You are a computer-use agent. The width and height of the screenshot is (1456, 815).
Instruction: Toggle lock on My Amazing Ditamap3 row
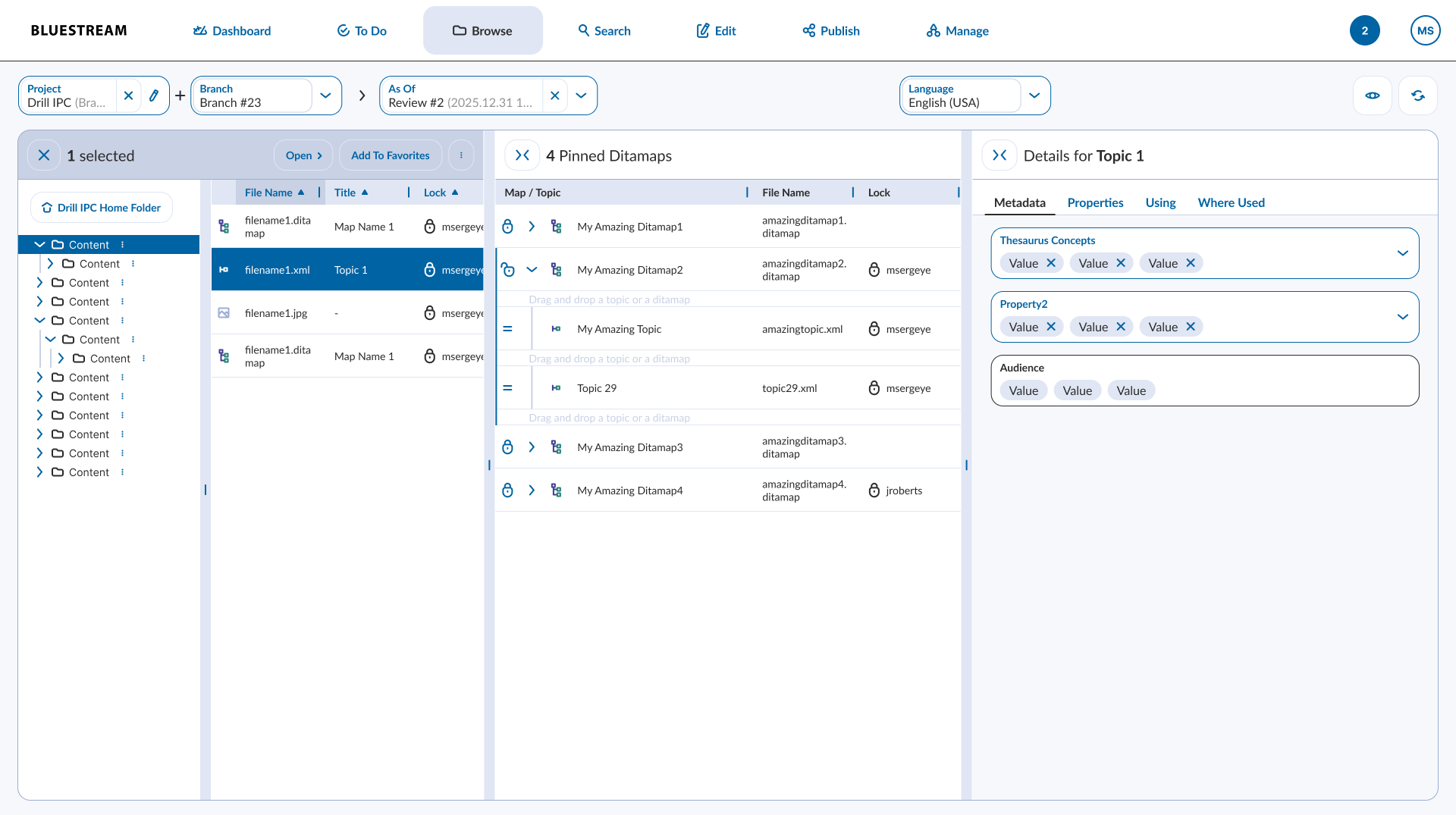click(508, 447)
